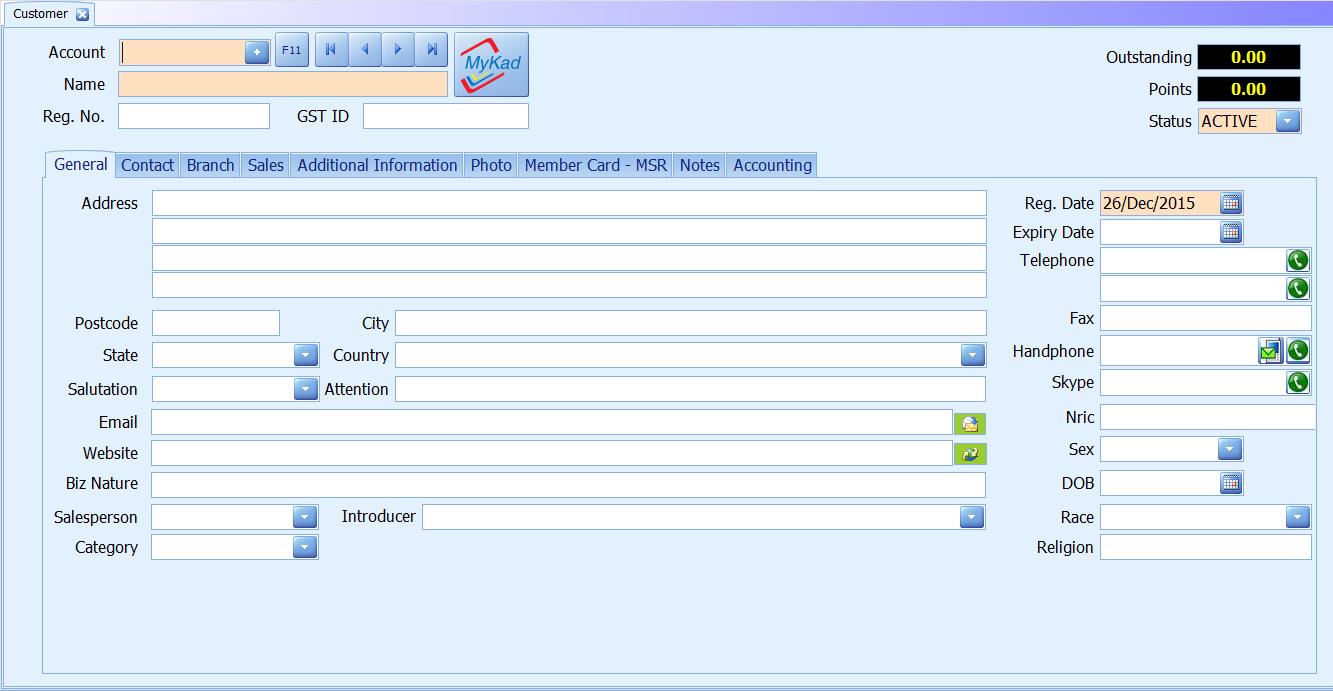This screenshot has height=691, width=1333.
Task: Open the Additional Information tab
Action: click(377, 165)
